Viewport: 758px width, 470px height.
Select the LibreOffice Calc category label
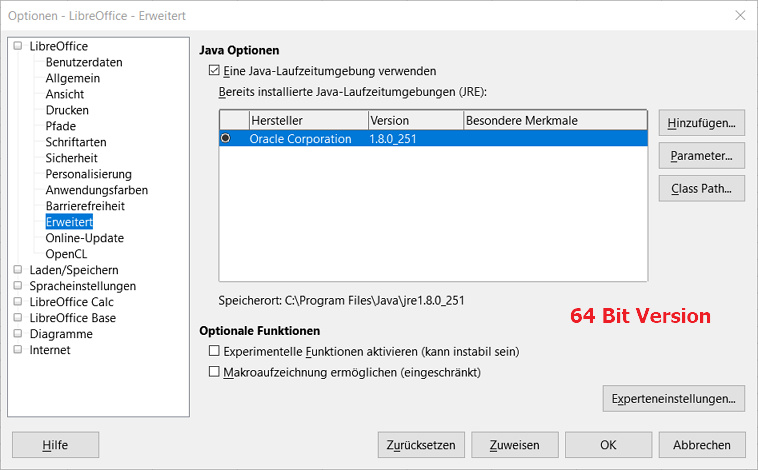[x=72, y=302]
